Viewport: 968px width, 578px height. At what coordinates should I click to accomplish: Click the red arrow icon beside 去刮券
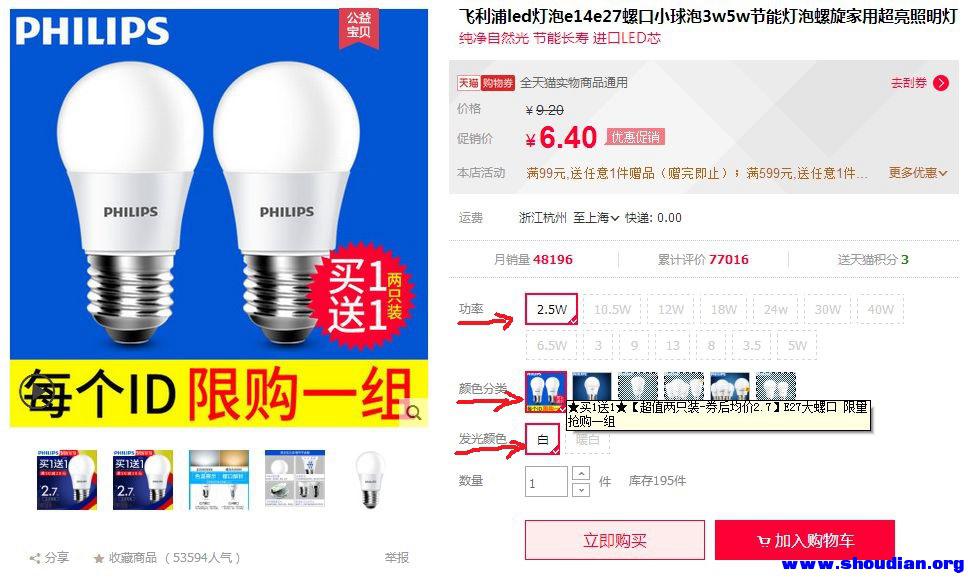coord(941,83)
